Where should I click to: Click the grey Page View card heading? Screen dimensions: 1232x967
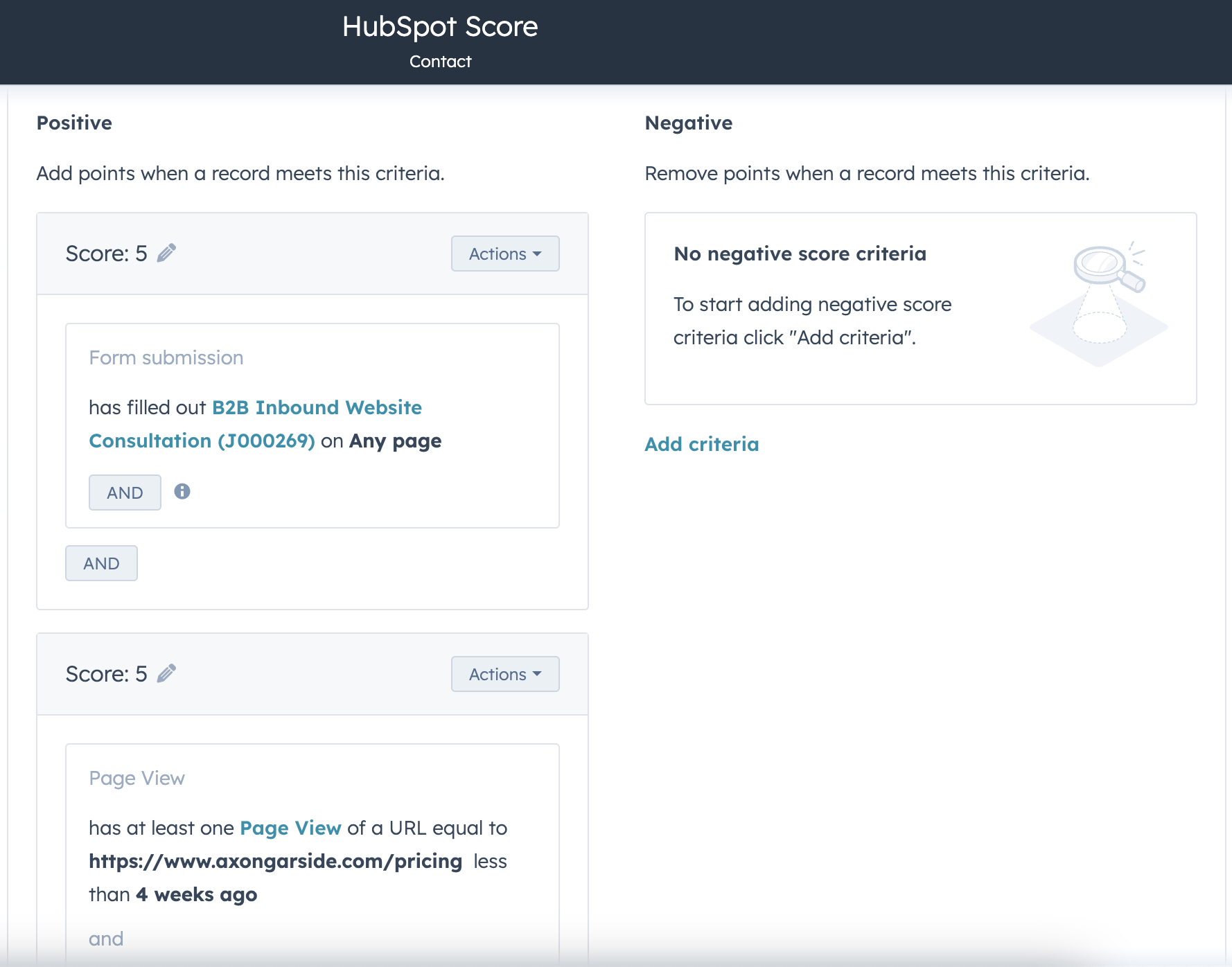[x=137, y=778]
